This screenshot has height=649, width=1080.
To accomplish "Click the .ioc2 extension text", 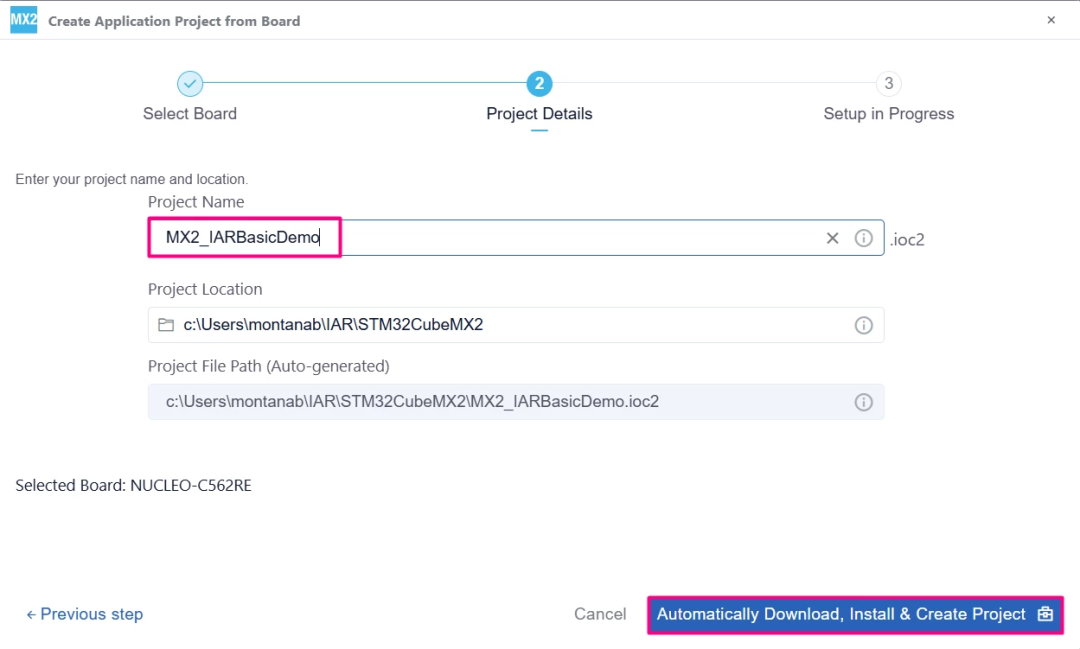I will click(x=907, y=240).
